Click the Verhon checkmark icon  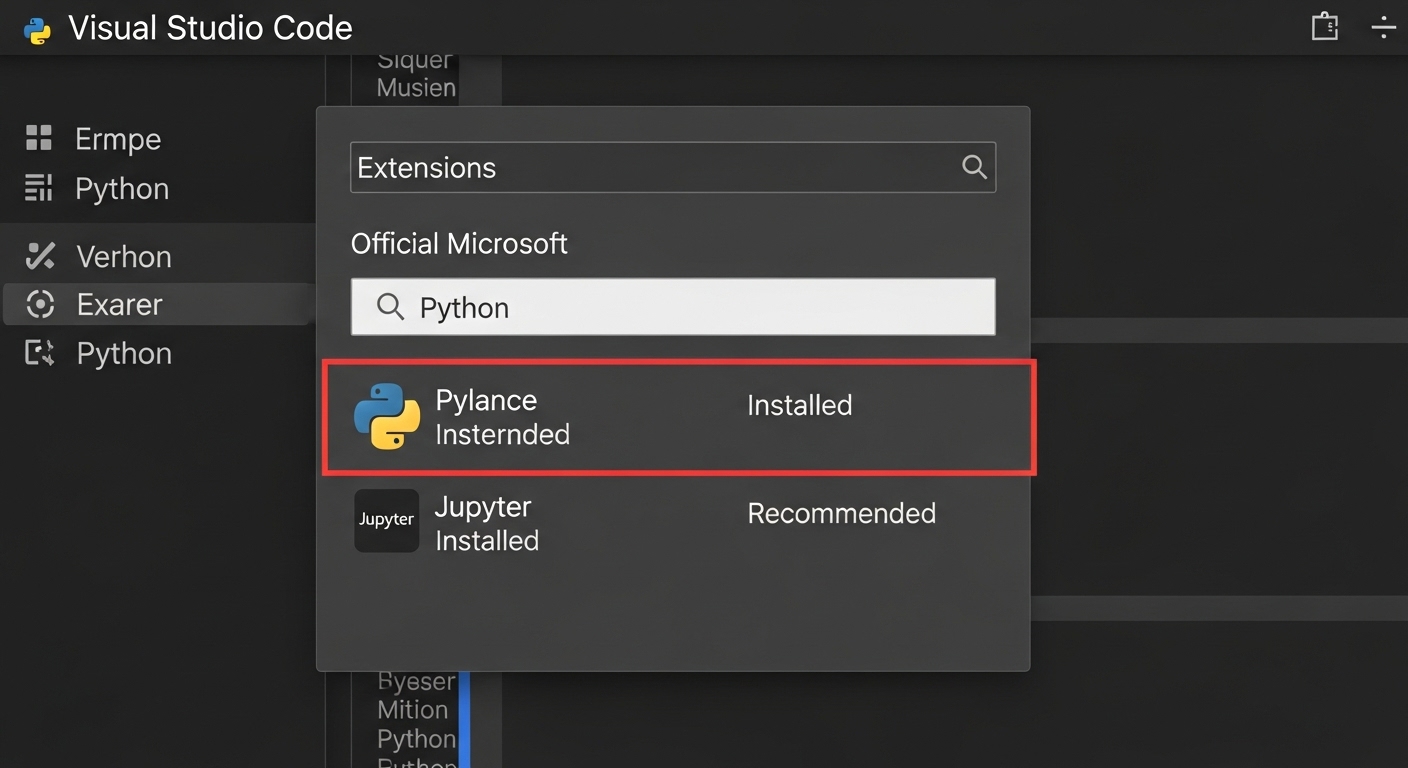[40, 256]
